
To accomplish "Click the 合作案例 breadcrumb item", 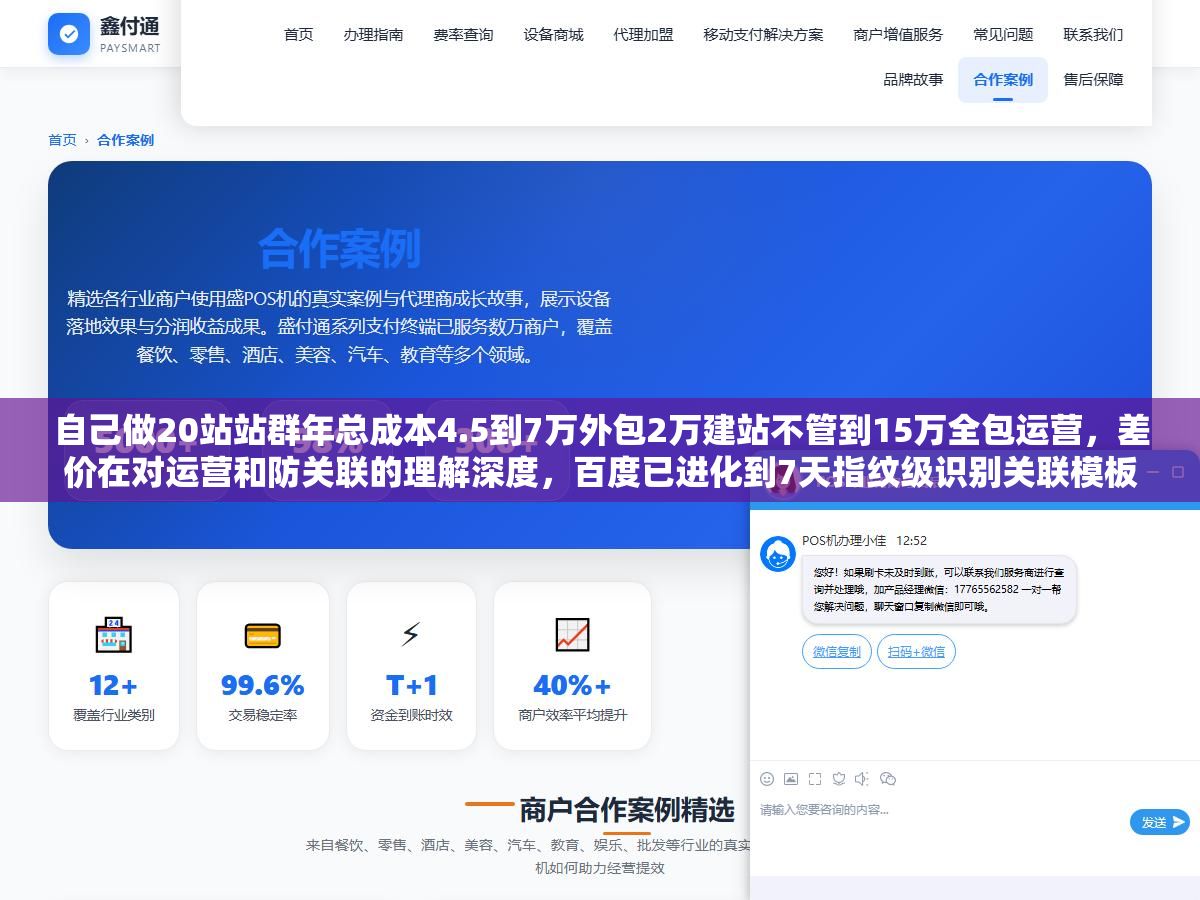I will point(125,140).
